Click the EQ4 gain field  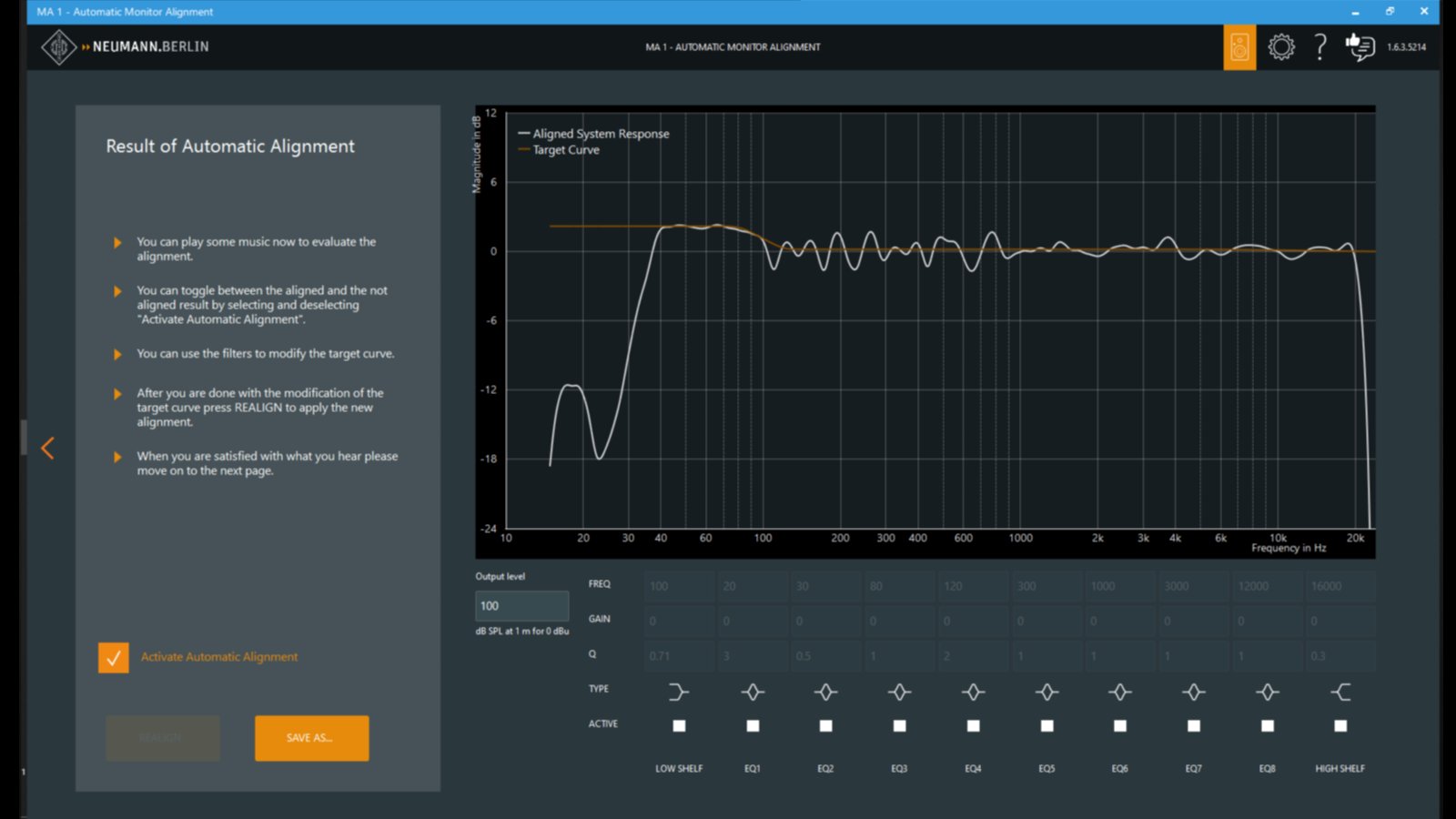974,621
